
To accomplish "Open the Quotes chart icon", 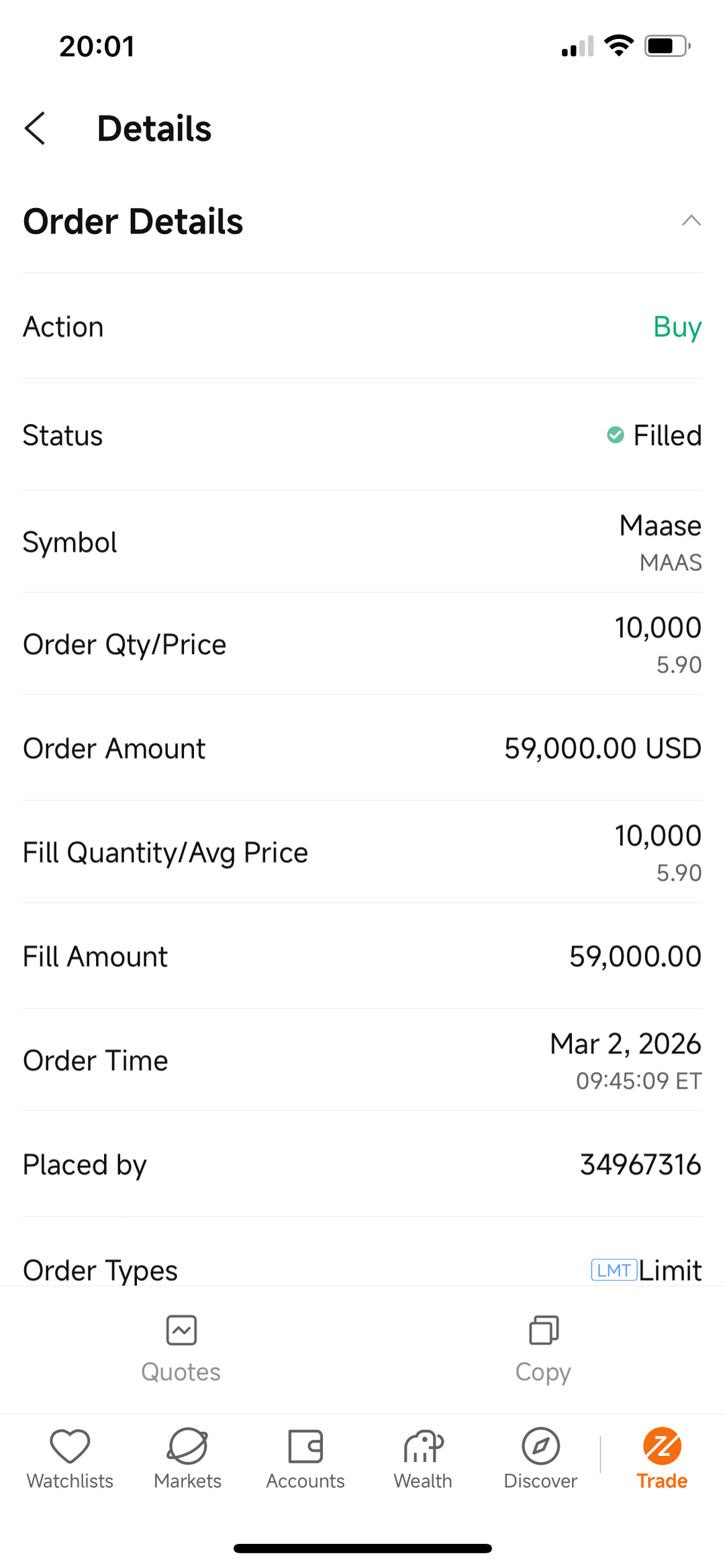I will pos(181,1330).
